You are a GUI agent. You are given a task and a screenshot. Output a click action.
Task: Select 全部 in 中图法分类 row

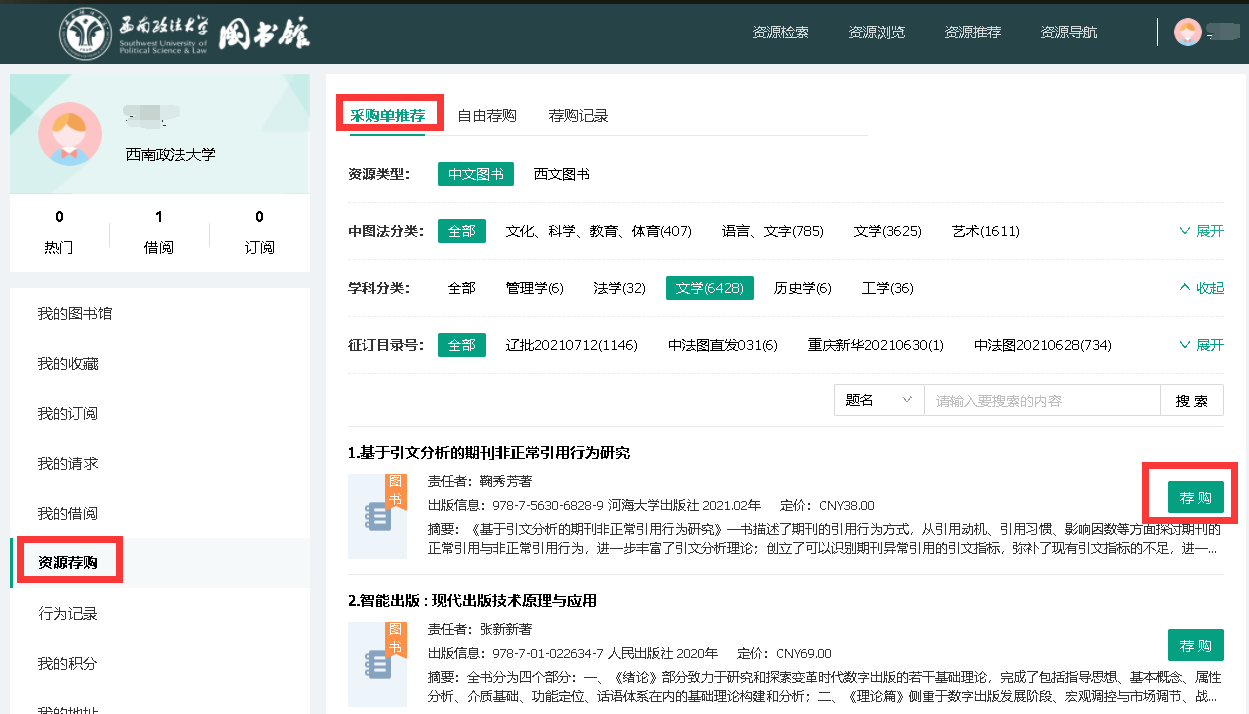coord(462,231)
